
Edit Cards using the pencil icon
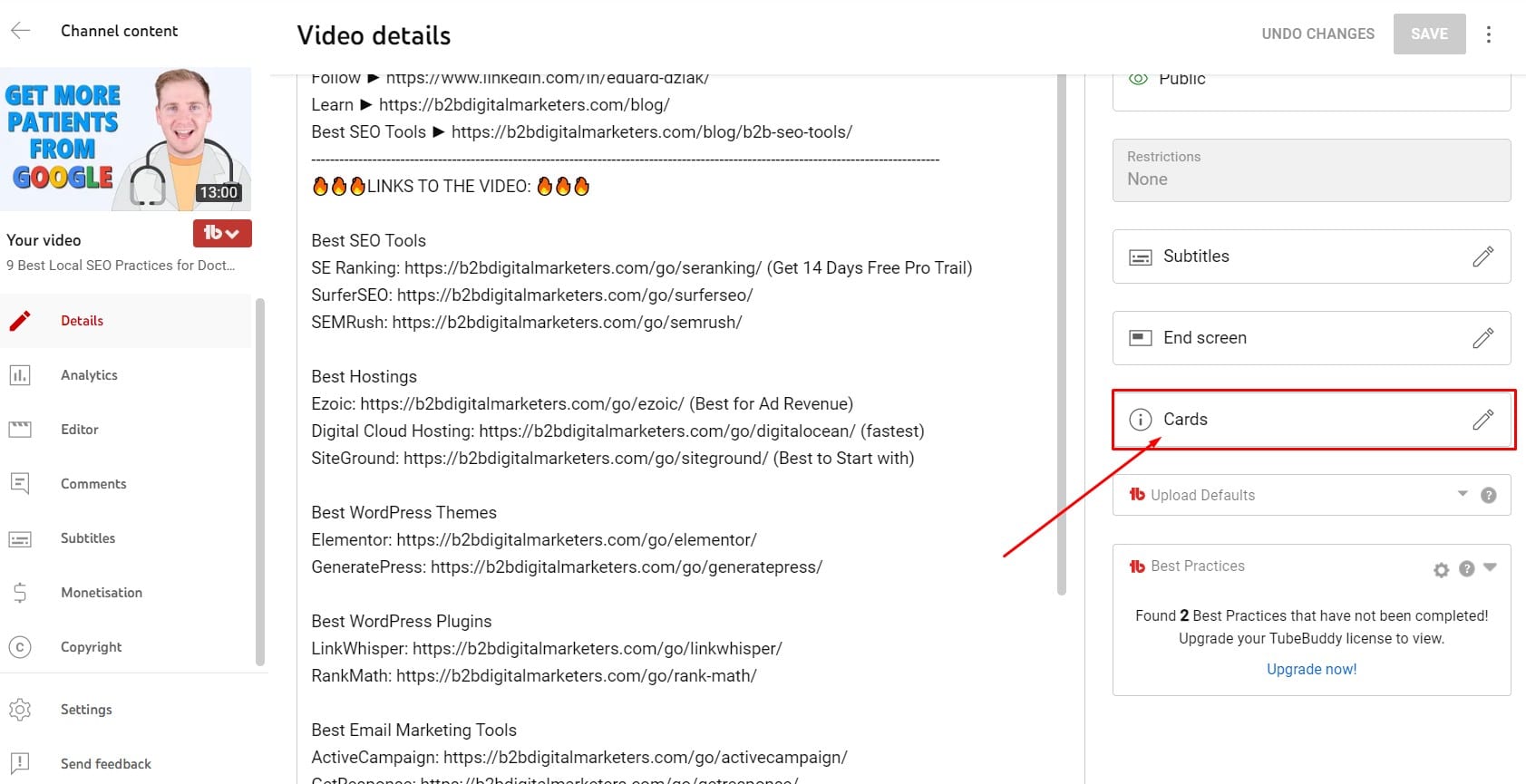click(x=1483, y=420)
